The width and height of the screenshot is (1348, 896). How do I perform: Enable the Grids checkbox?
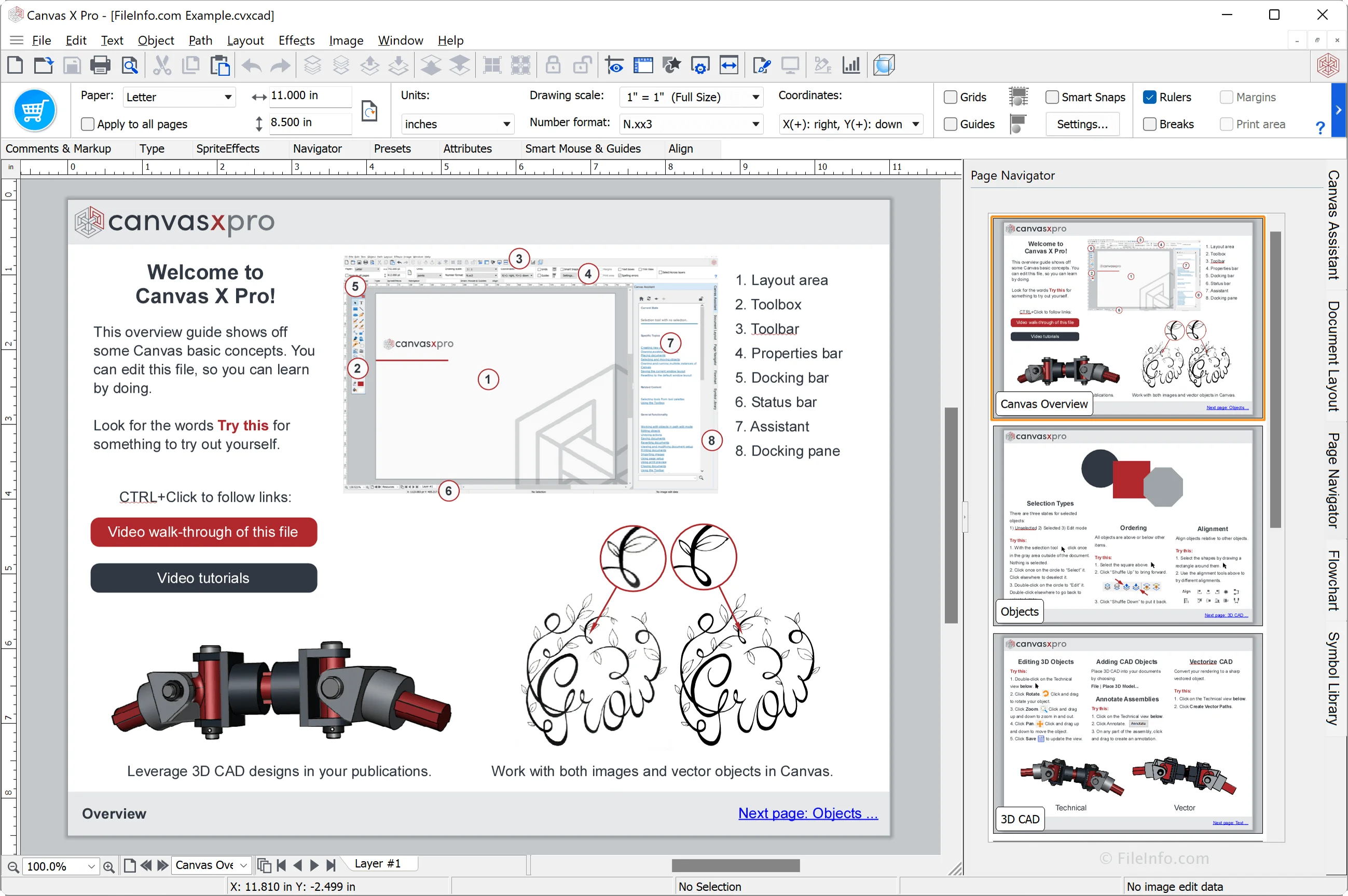click(x=950, y=97)
